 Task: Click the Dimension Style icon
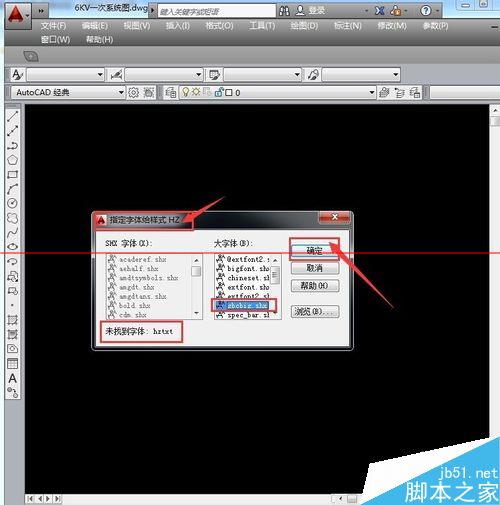(x=116, y=75)
